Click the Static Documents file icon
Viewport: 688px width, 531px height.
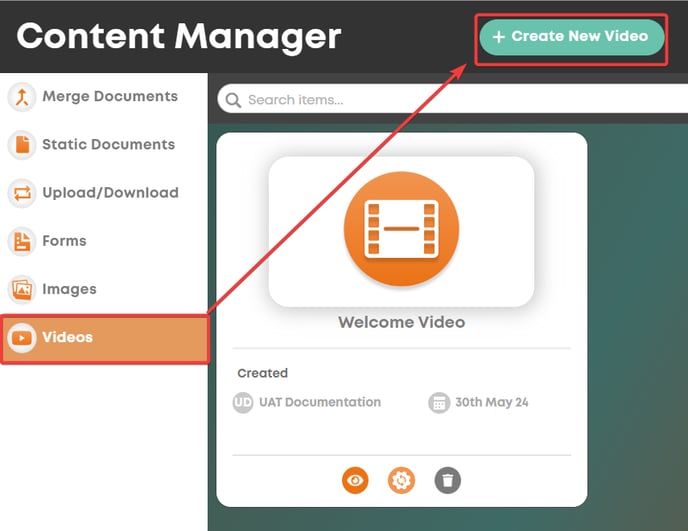[22, 145]
